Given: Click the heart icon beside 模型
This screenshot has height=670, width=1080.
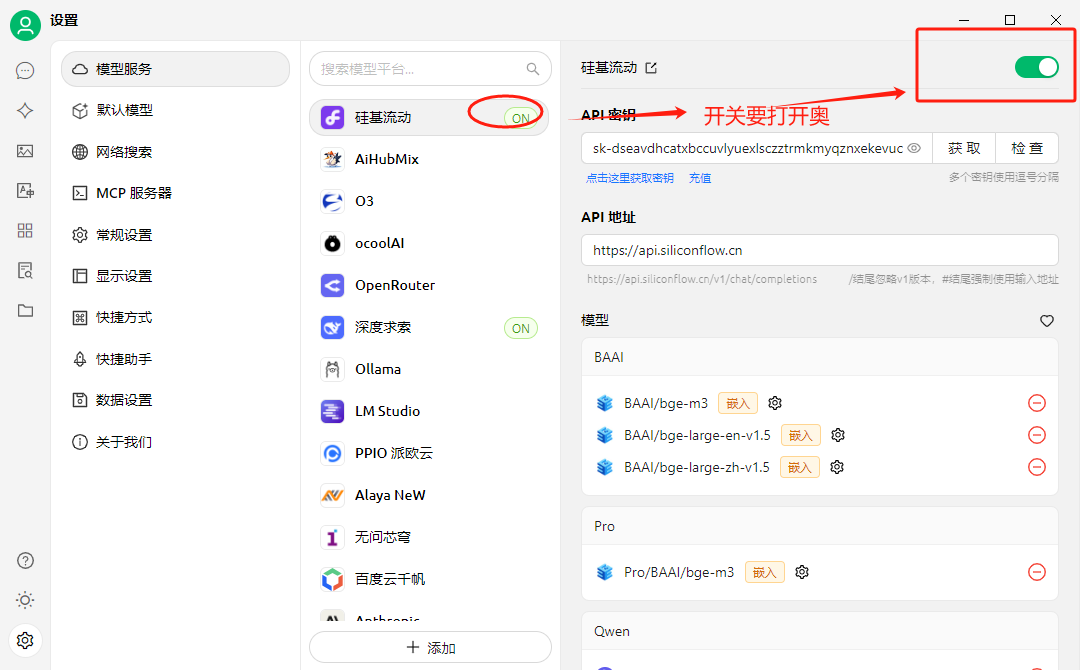Looking at the screenshot, I should 1046,320.
